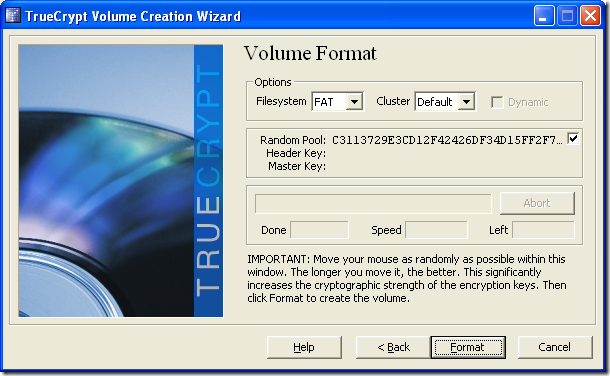Close the TrueCrypt wizard window

[590, 16]
